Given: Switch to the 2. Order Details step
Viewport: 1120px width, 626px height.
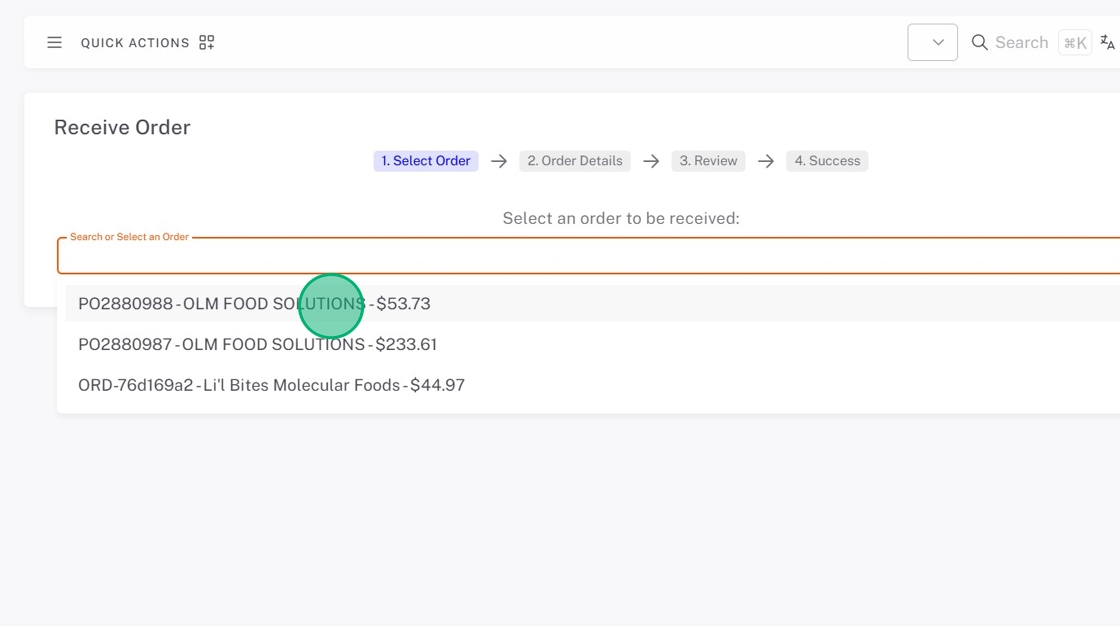Looking at the screenshot, I should (575, 161).
